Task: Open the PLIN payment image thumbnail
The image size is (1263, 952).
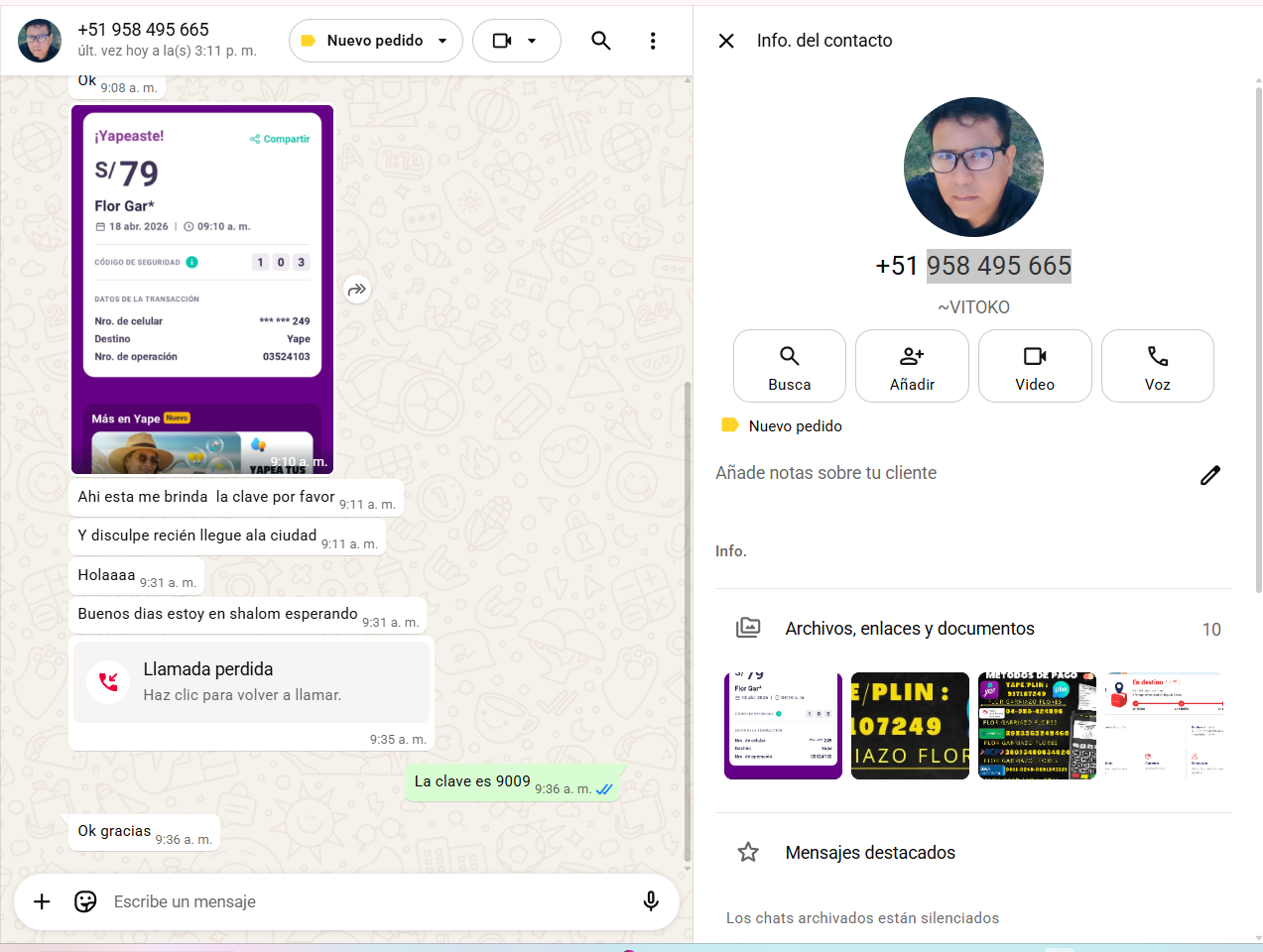Action: [910, 726]
